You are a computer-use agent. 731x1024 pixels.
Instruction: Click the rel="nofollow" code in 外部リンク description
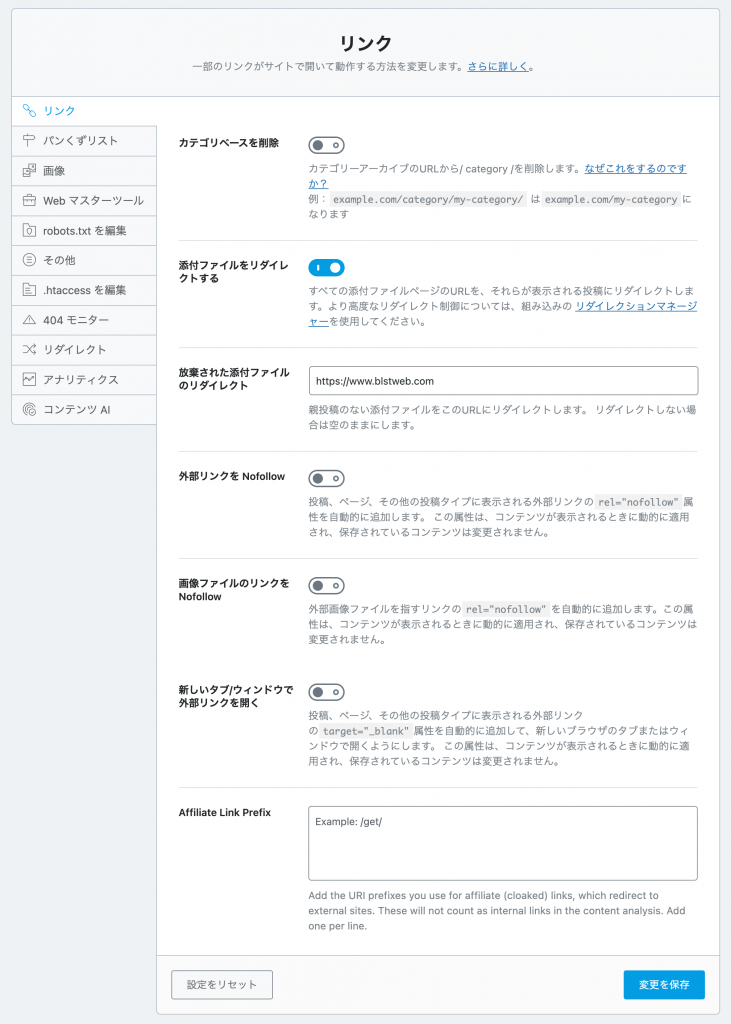click(638, 502)
